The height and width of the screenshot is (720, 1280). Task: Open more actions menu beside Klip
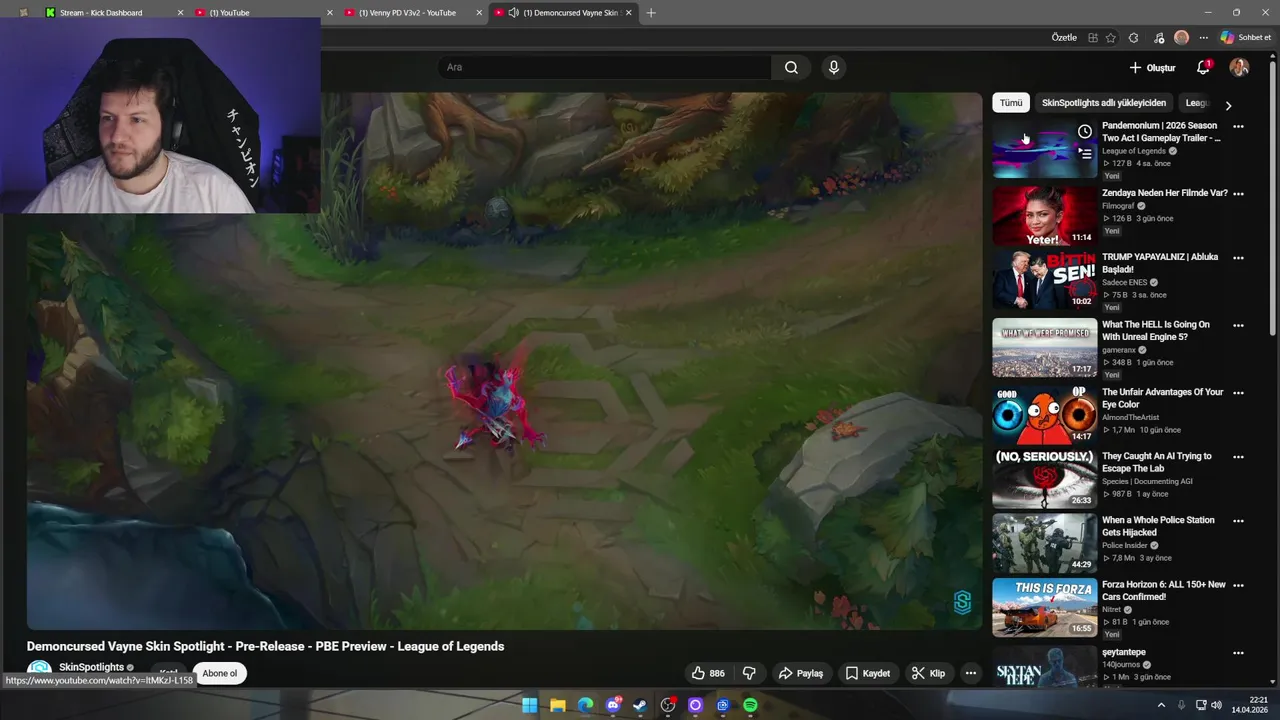(970, 673)
